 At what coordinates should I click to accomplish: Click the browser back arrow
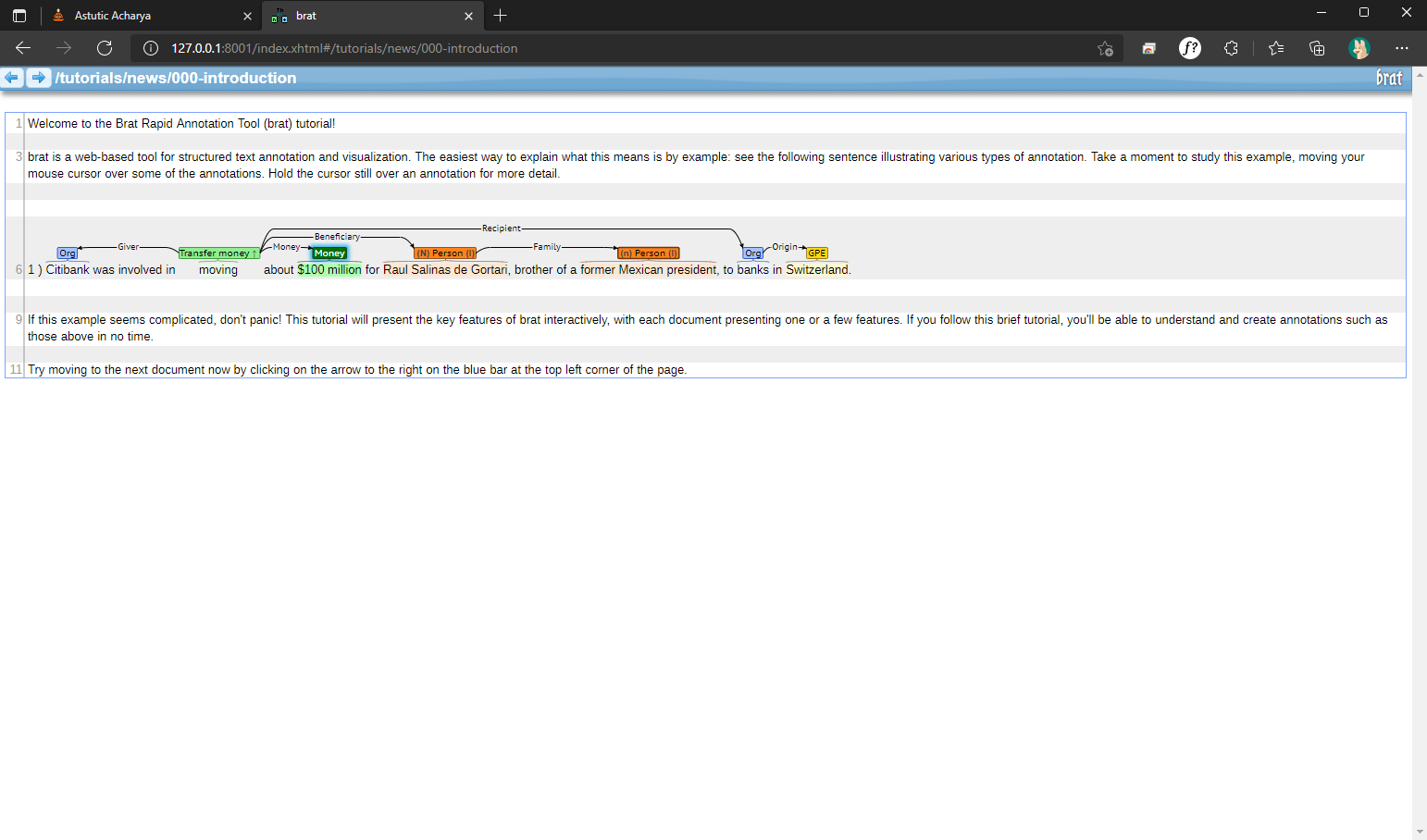click(x=23, y=48)
